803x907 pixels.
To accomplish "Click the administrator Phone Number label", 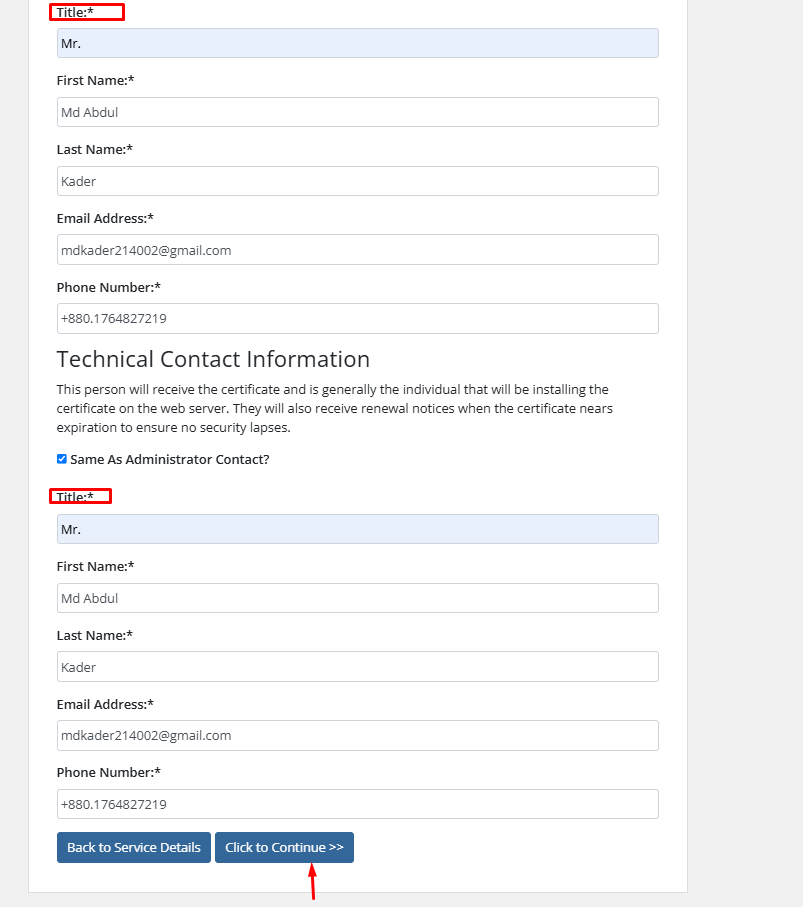I will pos(108,288).
